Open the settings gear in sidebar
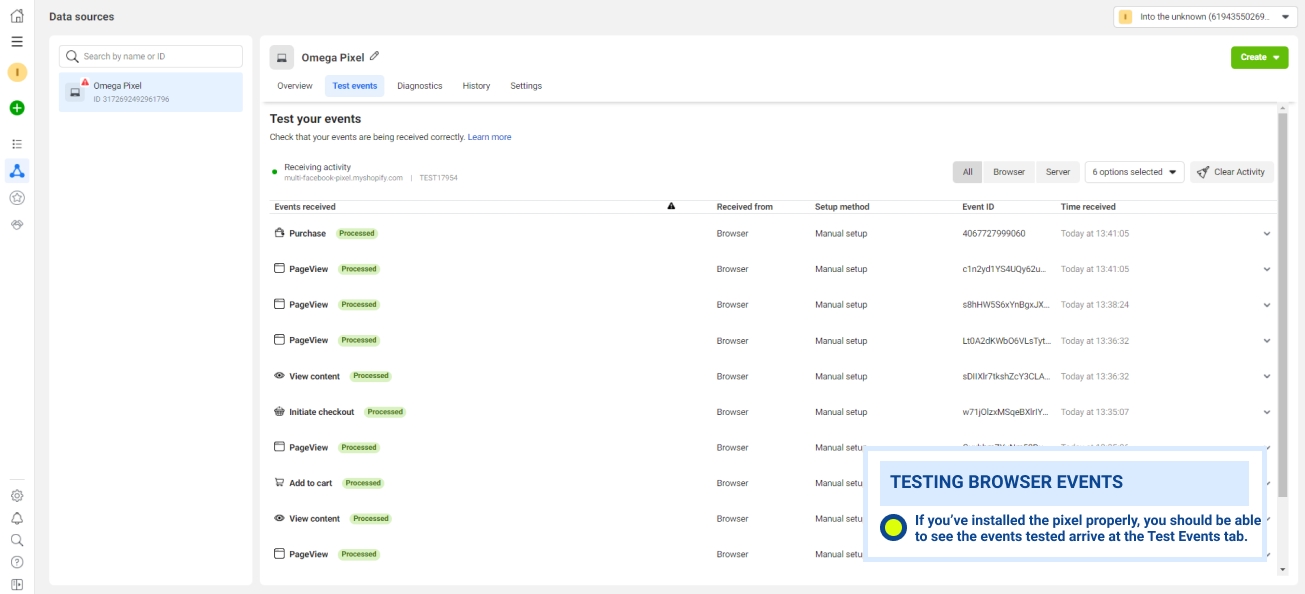Screen dimensions: 1305x594 coord(17,496)
